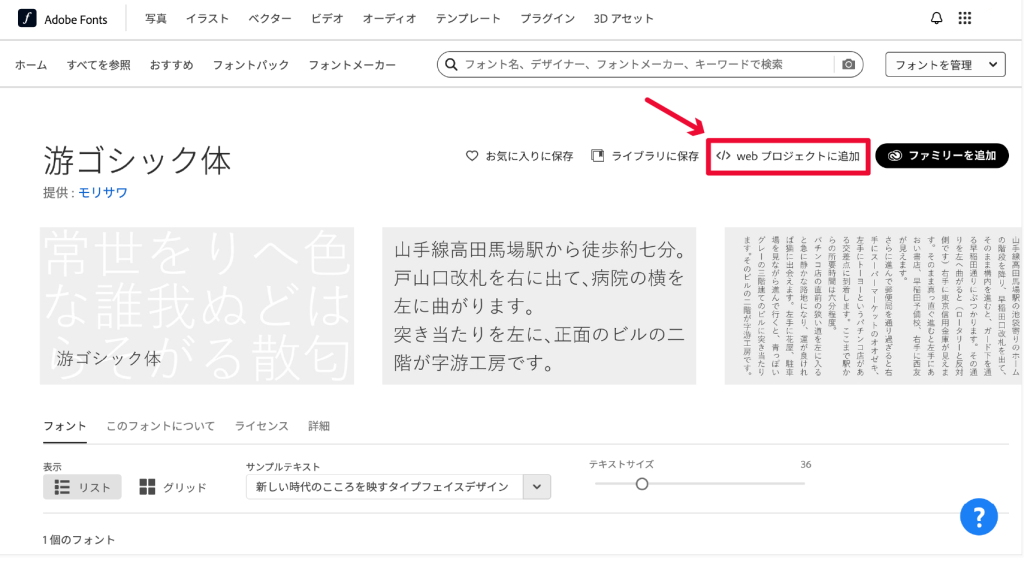
Task: Open フォントパック in navigation
Action: [250, 65]
